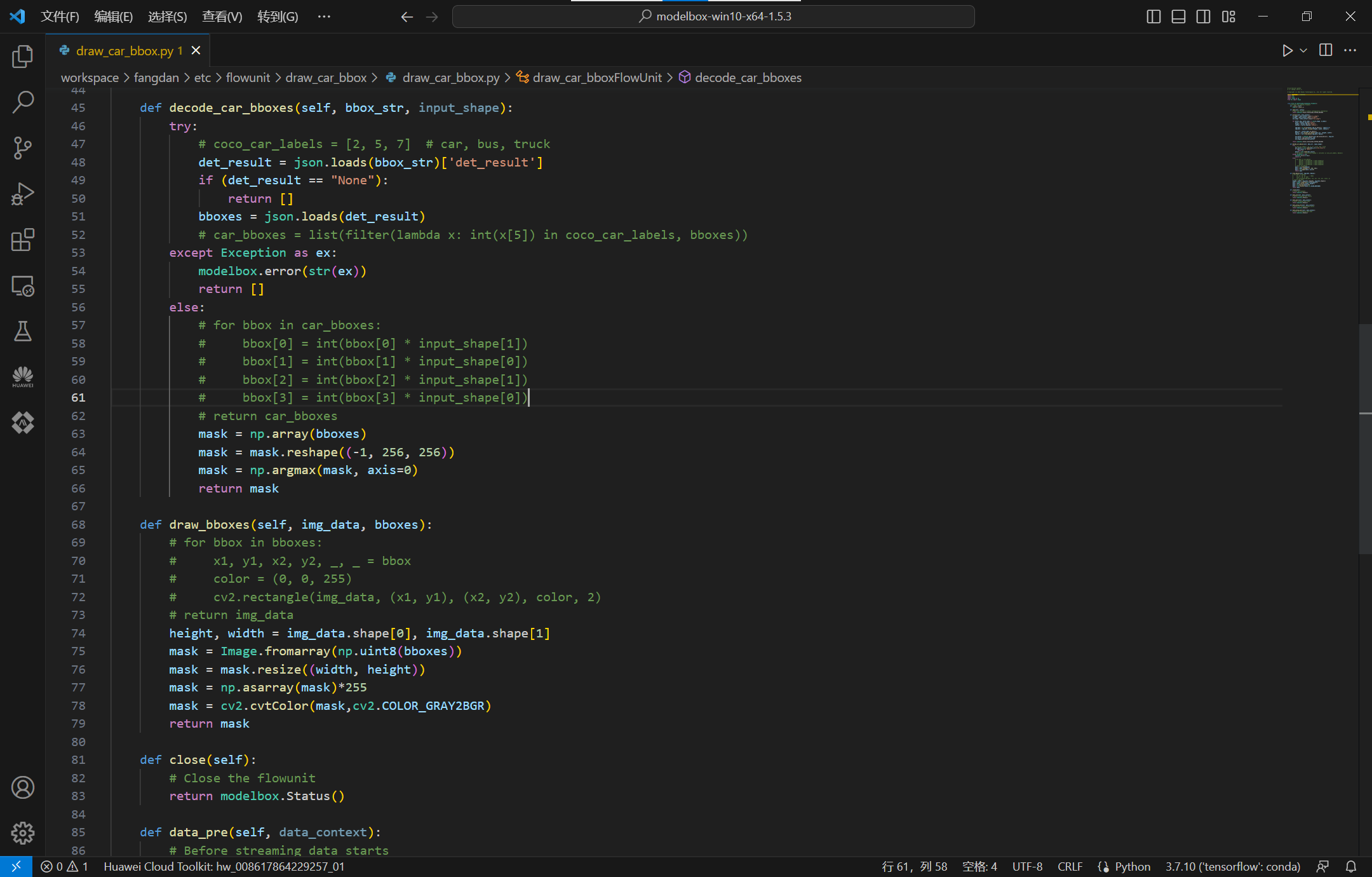The height and width of the screenshot is (877, 1372).
Task: Open the Extensions view
Action: tap(23, 240)
